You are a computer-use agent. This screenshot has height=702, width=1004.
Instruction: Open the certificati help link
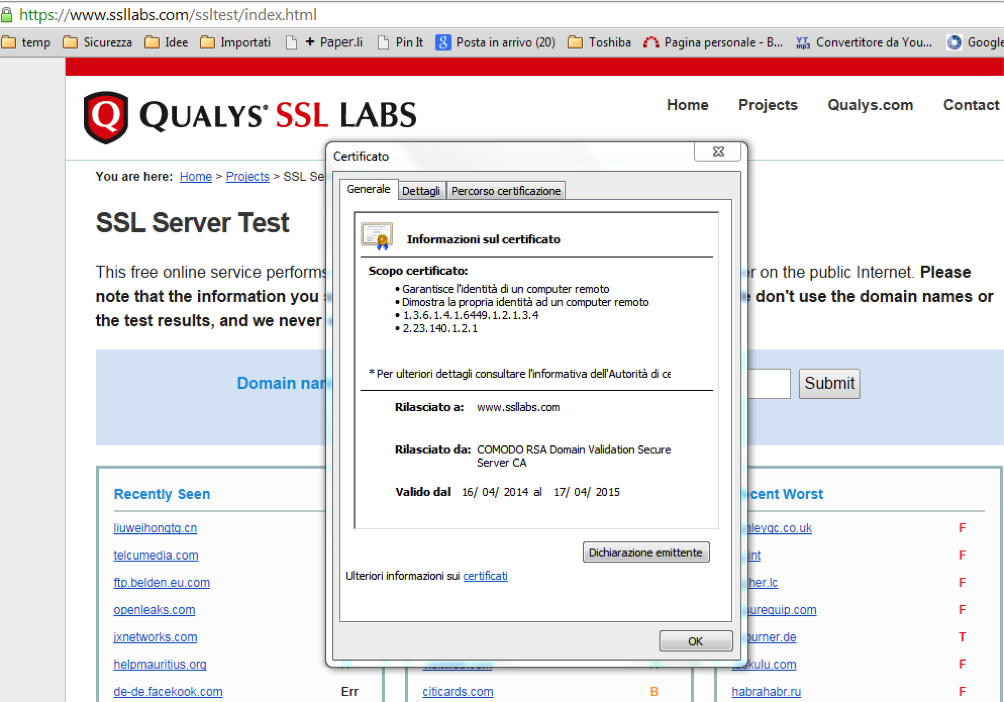tap(485, 576)
